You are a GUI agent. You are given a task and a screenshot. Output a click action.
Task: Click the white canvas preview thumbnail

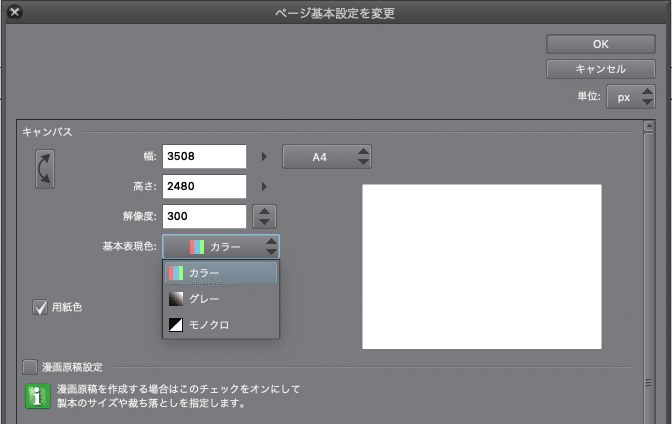(x=482, y=267)
